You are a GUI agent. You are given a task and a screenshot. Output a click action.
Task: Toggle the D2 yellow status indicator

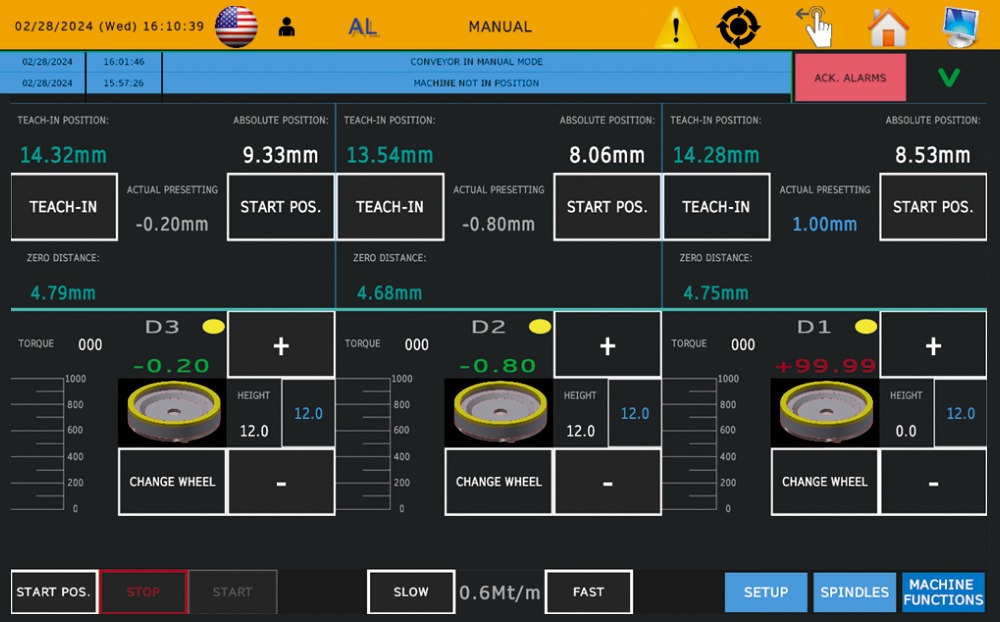tap(540, 327)
